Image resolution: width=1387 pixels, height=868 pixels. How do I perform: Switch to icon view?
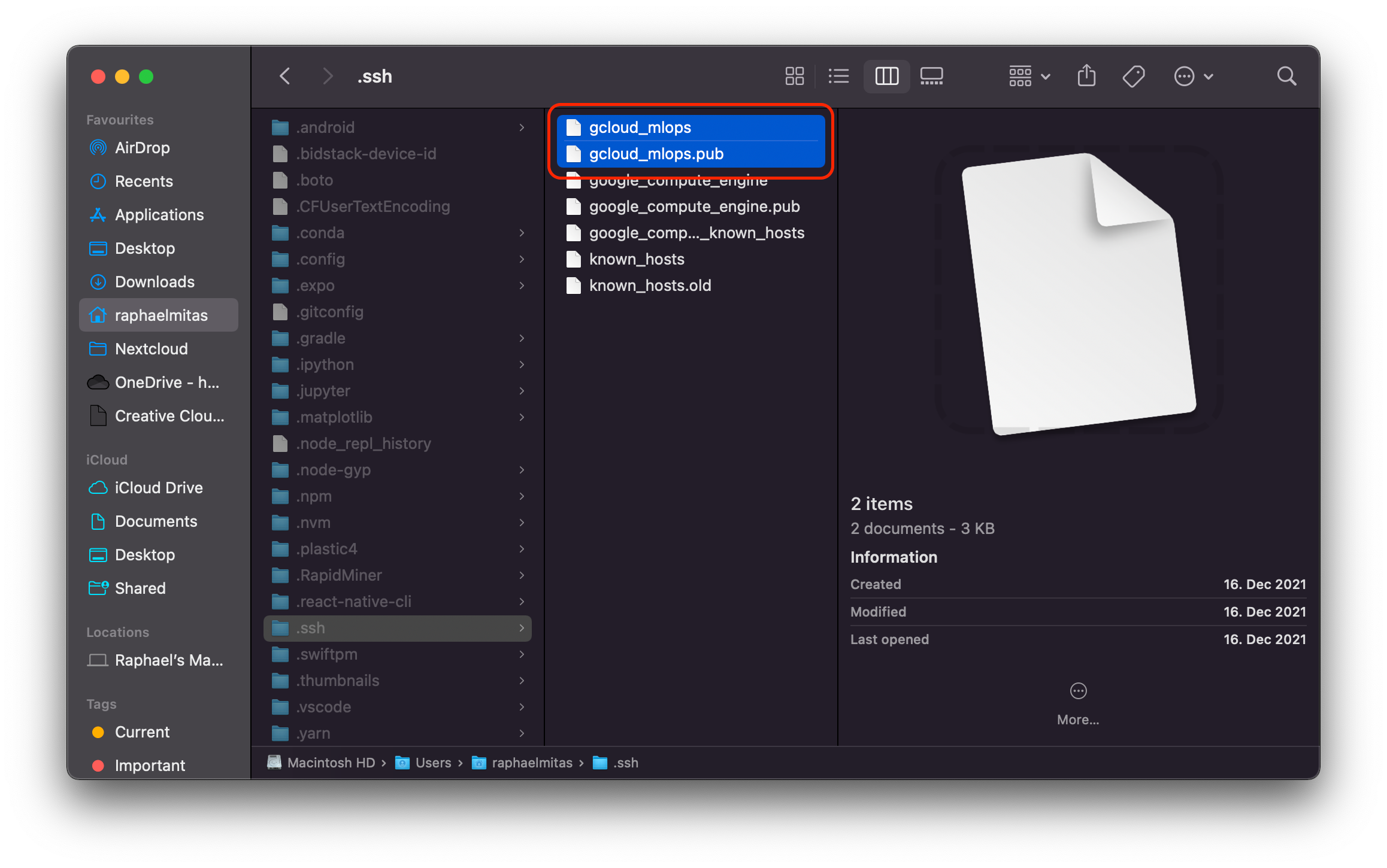[794, 76]
